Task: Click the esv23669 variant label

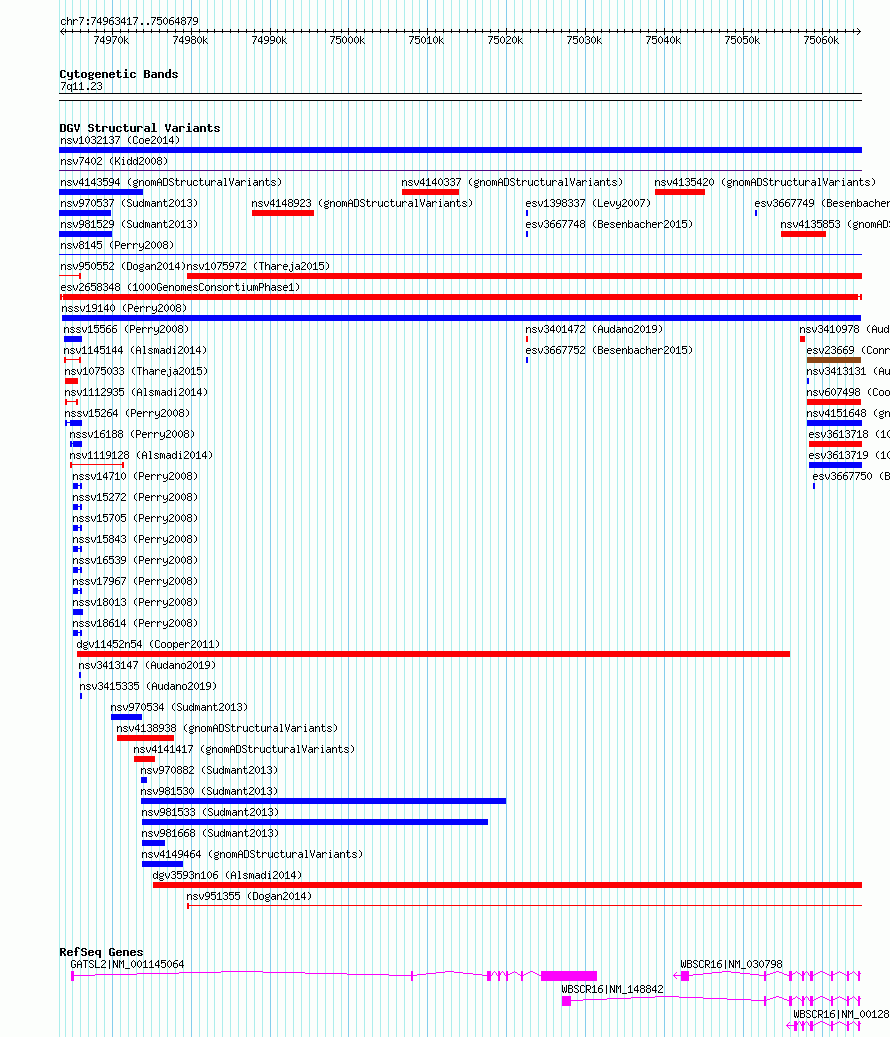Action: tap(848, 351)
